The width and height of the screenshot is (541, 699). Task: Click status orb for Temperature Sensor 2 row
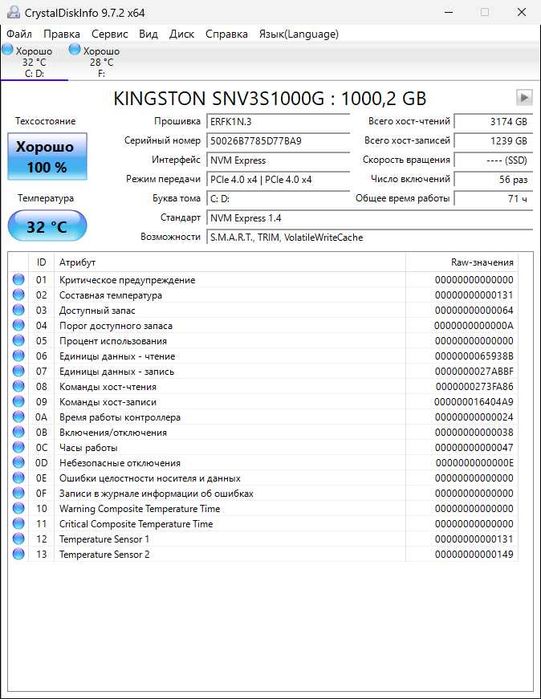click(x=18, y=554)
